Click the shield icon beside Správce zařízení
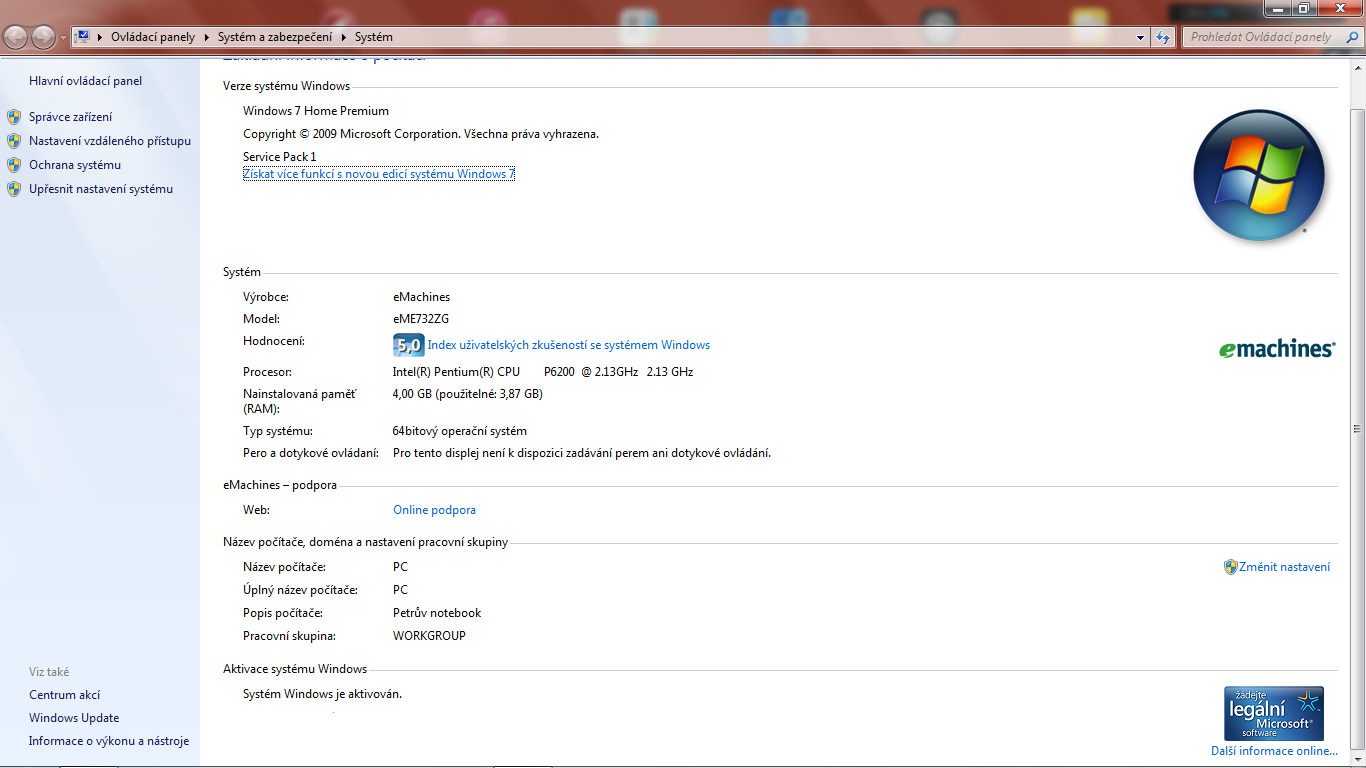This screenshot has height=768, width=1366. click(14, 117)
